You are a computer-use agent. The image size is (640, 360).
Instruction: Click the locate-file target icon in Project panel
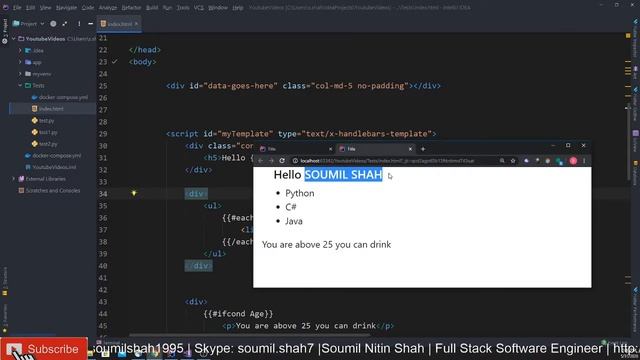tap(53, 24)
